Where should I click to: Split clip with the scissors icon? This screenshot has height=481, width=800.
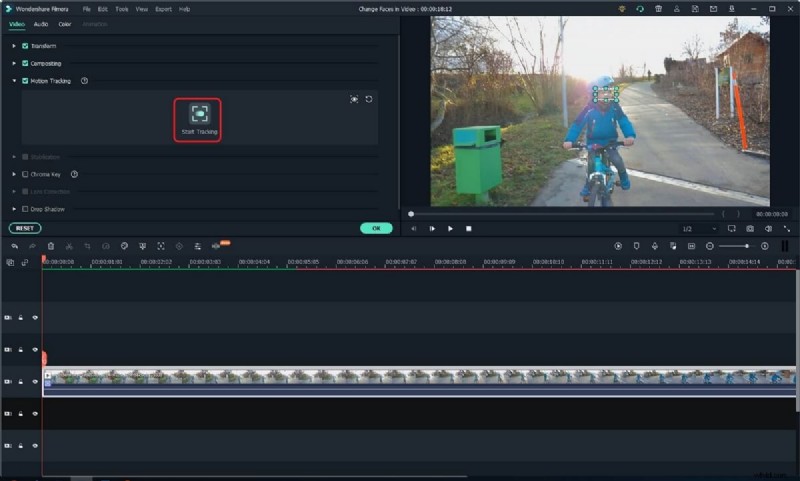click(69, 246)
